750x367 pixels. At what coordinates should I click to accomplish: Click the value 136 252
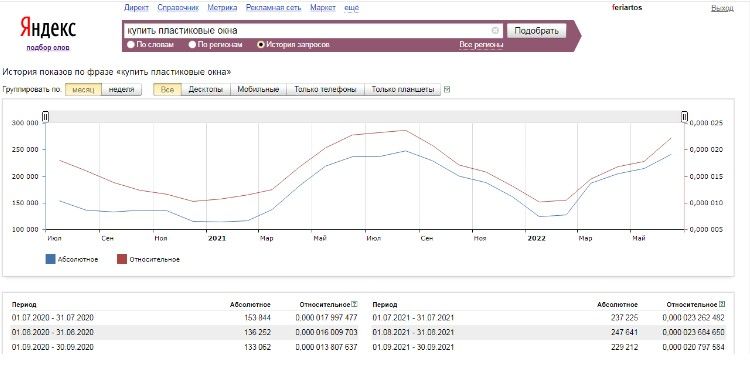tap(257, 332)
